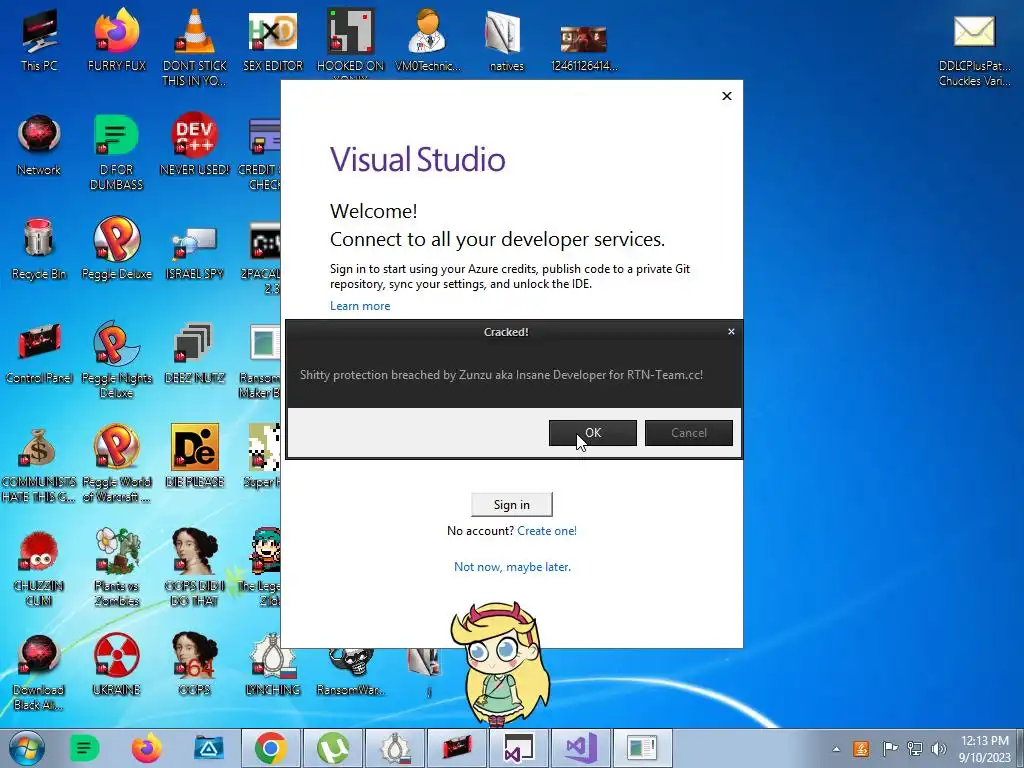
Task: Select the COMMUNISTS HATE THIS money bag icon
Action: point(39,465)
